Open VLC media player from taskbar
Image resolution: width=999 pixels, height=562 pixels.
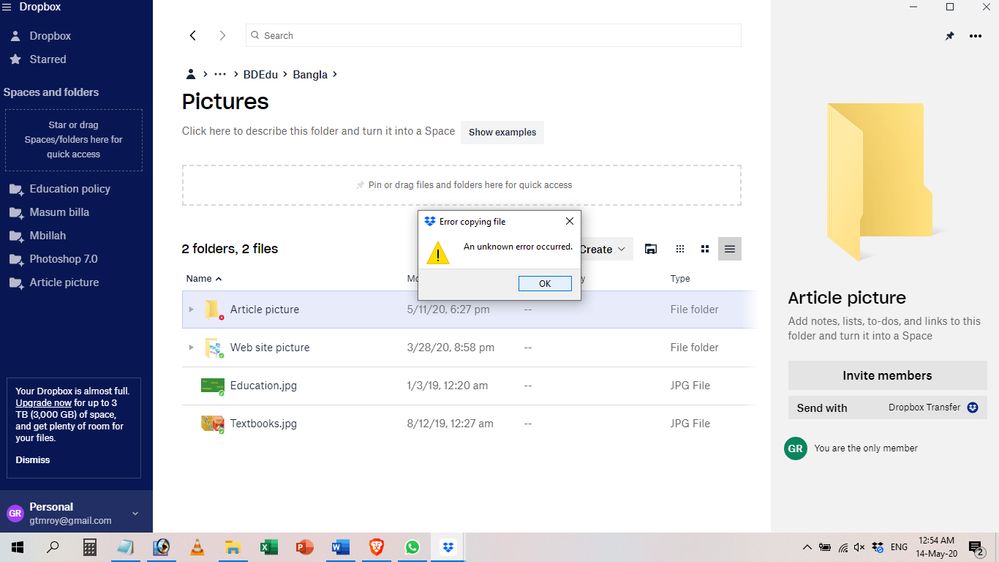point(197,547)
